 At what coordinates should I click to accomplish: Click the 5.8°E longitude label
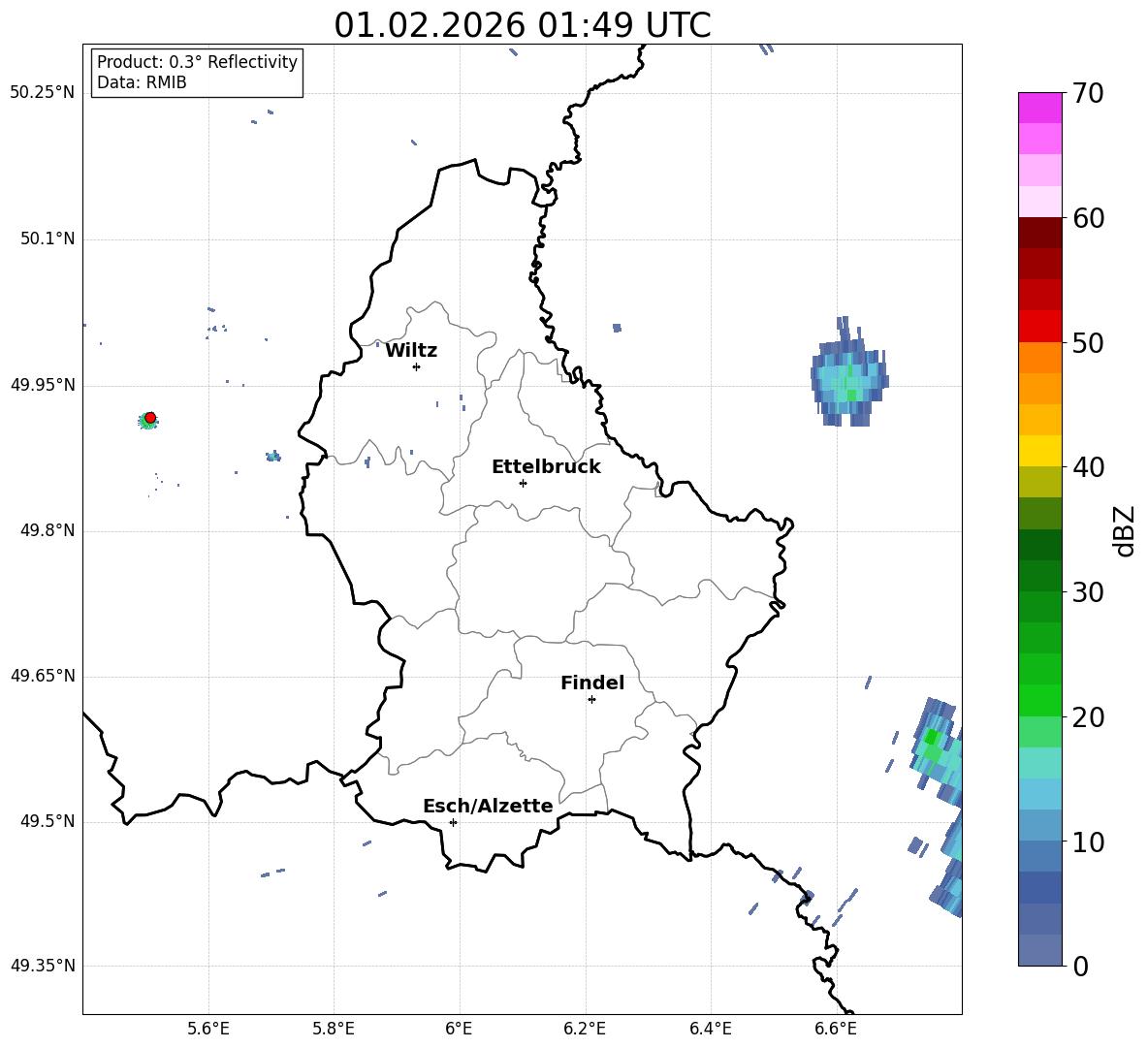tap(334, 1029)
